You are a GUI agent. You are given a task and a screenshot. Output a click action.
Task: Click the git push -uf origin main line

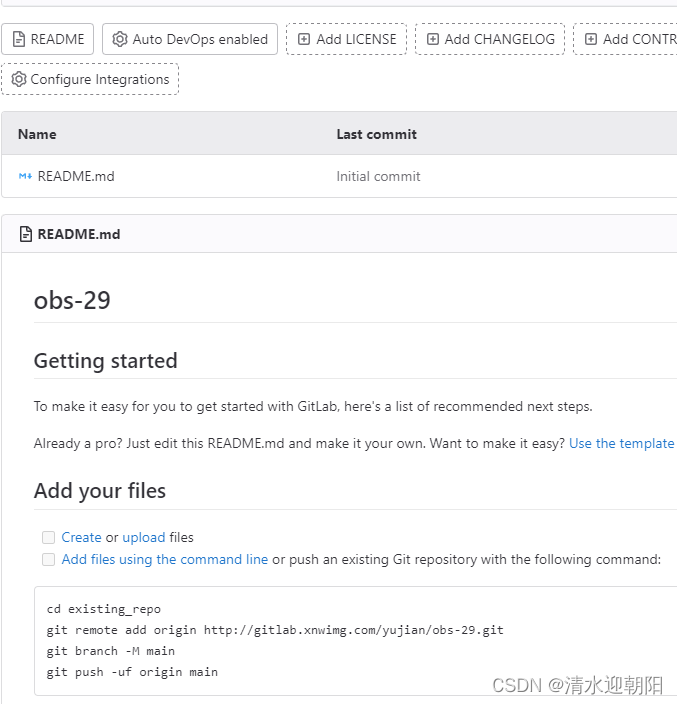pos(132,672)
